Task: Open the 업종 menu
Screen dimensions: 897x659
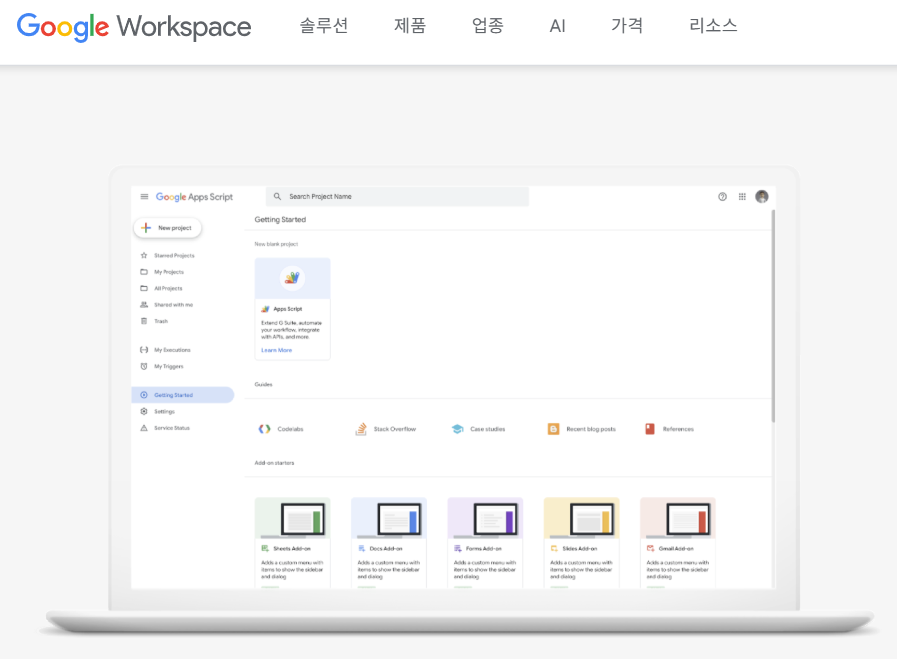Action: (487, 25)
